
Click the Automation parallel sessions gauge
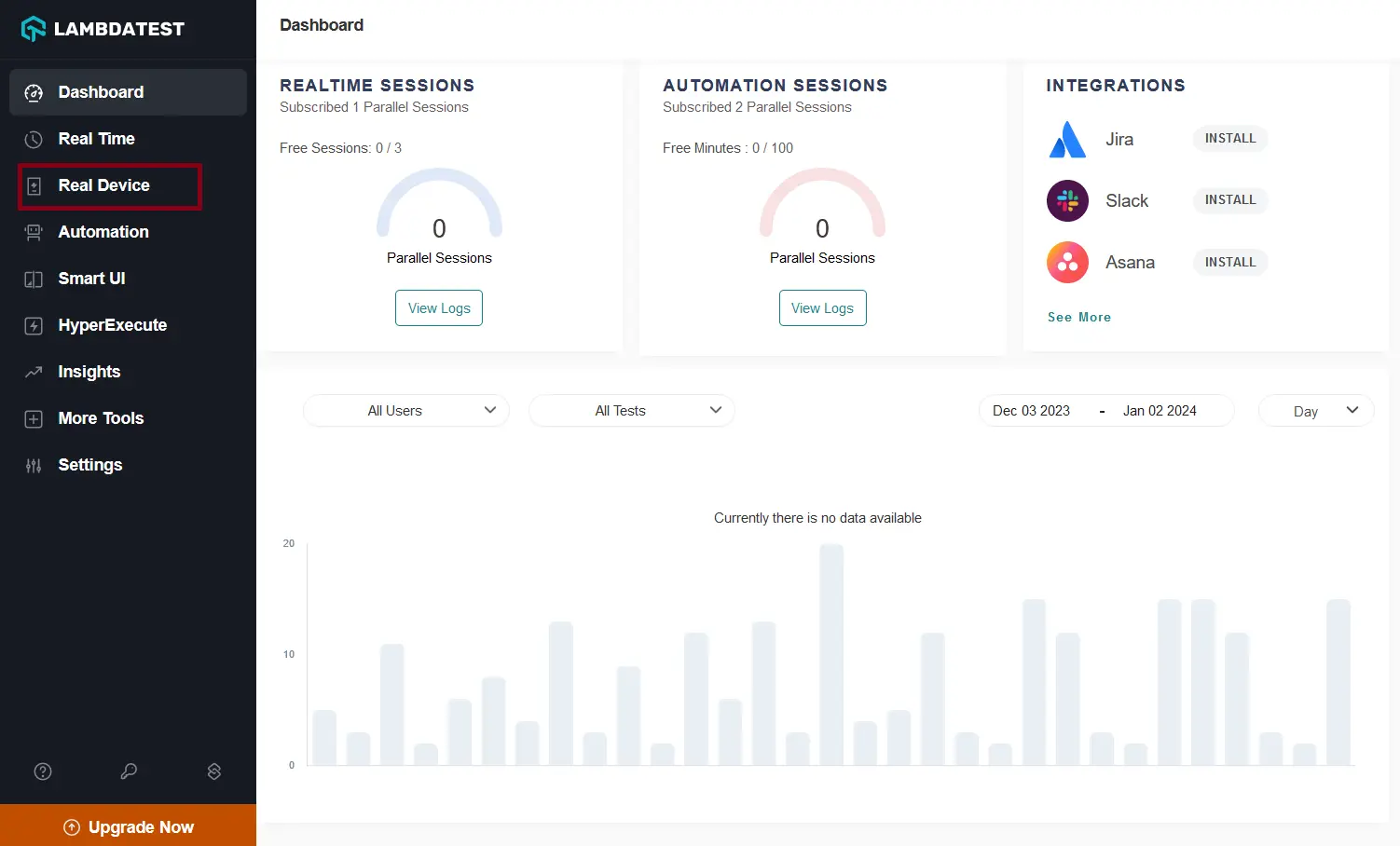pyautogui.click(x=822, y=205)
